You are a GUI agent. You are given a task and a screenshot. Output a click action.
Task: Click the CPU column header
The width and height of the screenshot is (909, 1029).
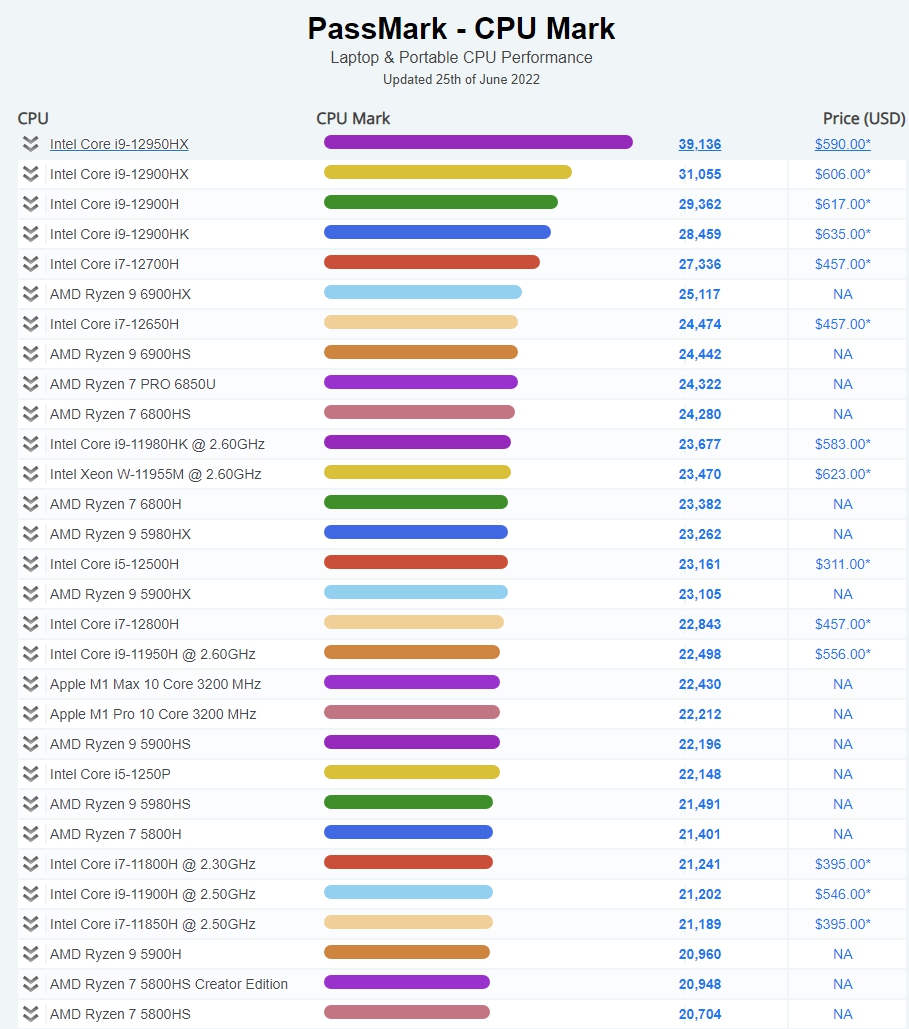point(33,118)
